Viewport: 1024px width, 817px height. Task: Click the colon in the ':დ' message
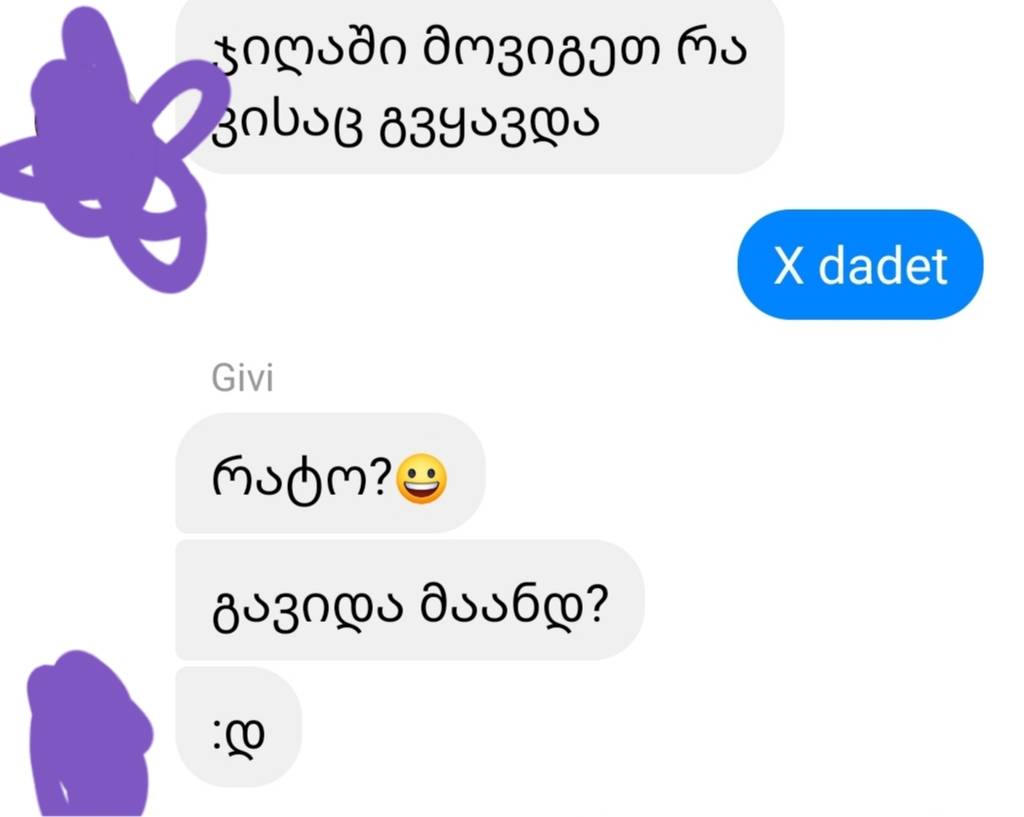[x=217, y=734]
